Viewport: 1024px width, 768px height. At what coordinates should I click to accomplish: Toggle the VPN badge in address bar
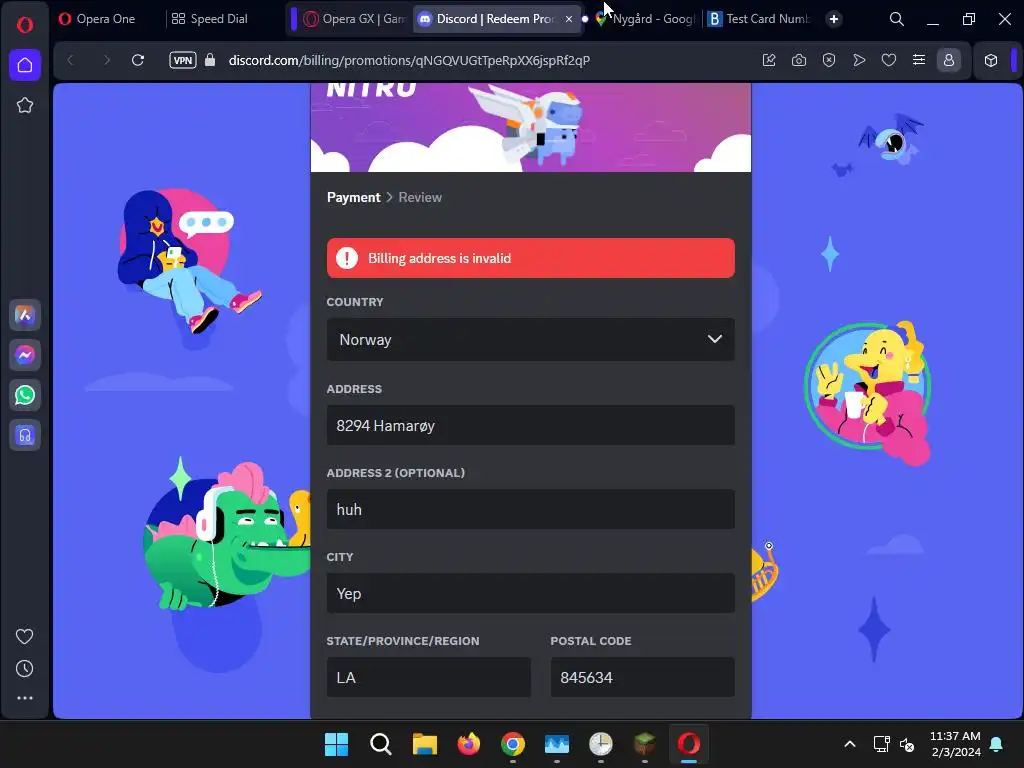(x=183, y=60)
